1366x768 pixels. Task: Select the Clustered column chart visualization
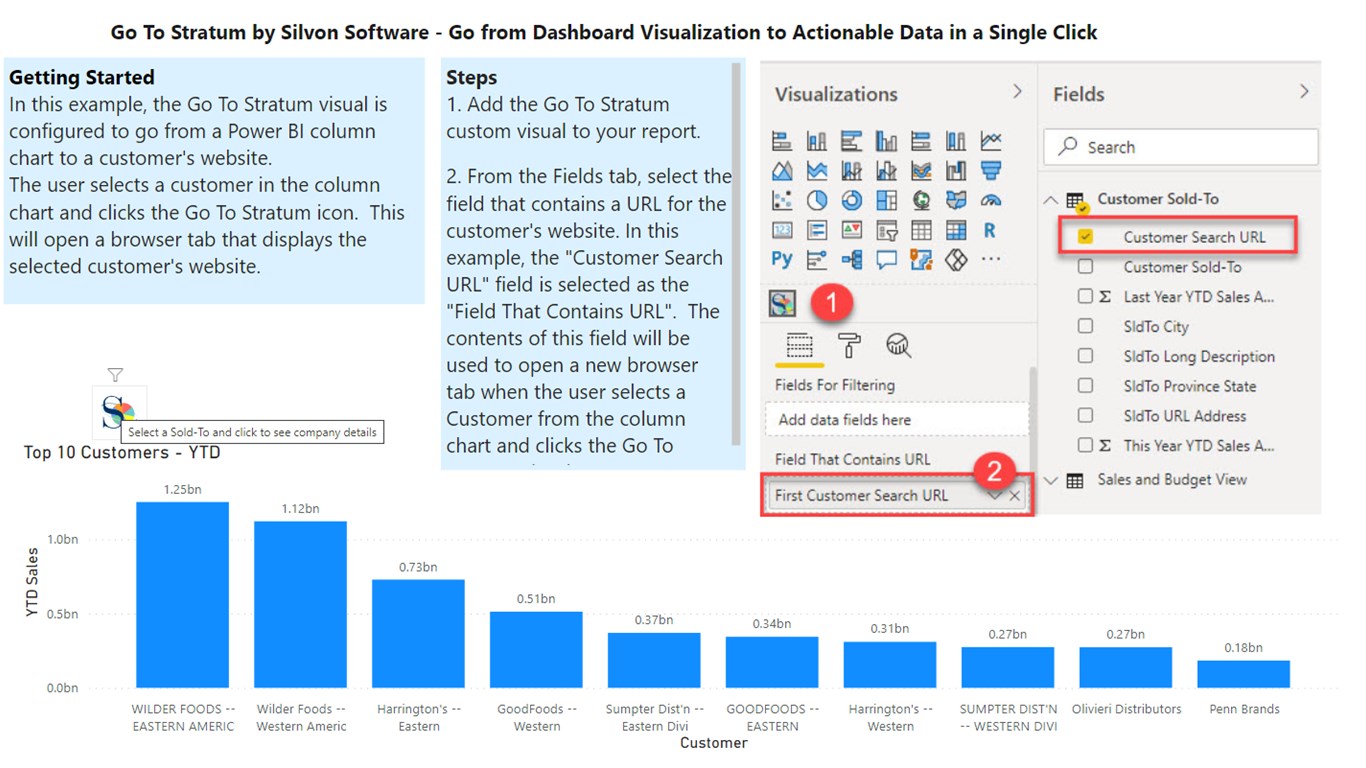point(886,142)
